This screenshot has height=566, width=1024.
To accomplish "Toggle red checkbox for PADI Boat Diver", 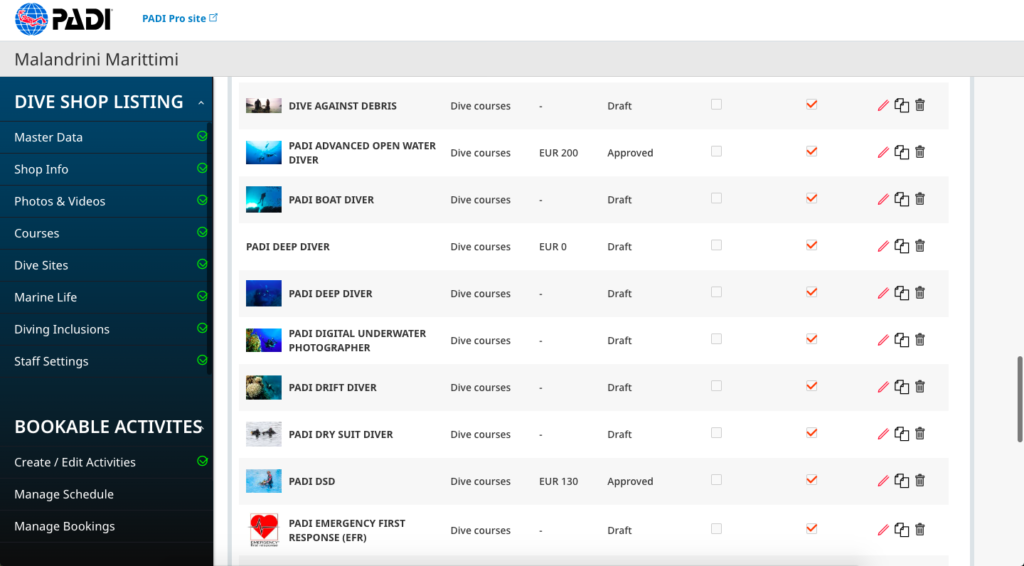I will pyautogui.click(x=811, y=198).
